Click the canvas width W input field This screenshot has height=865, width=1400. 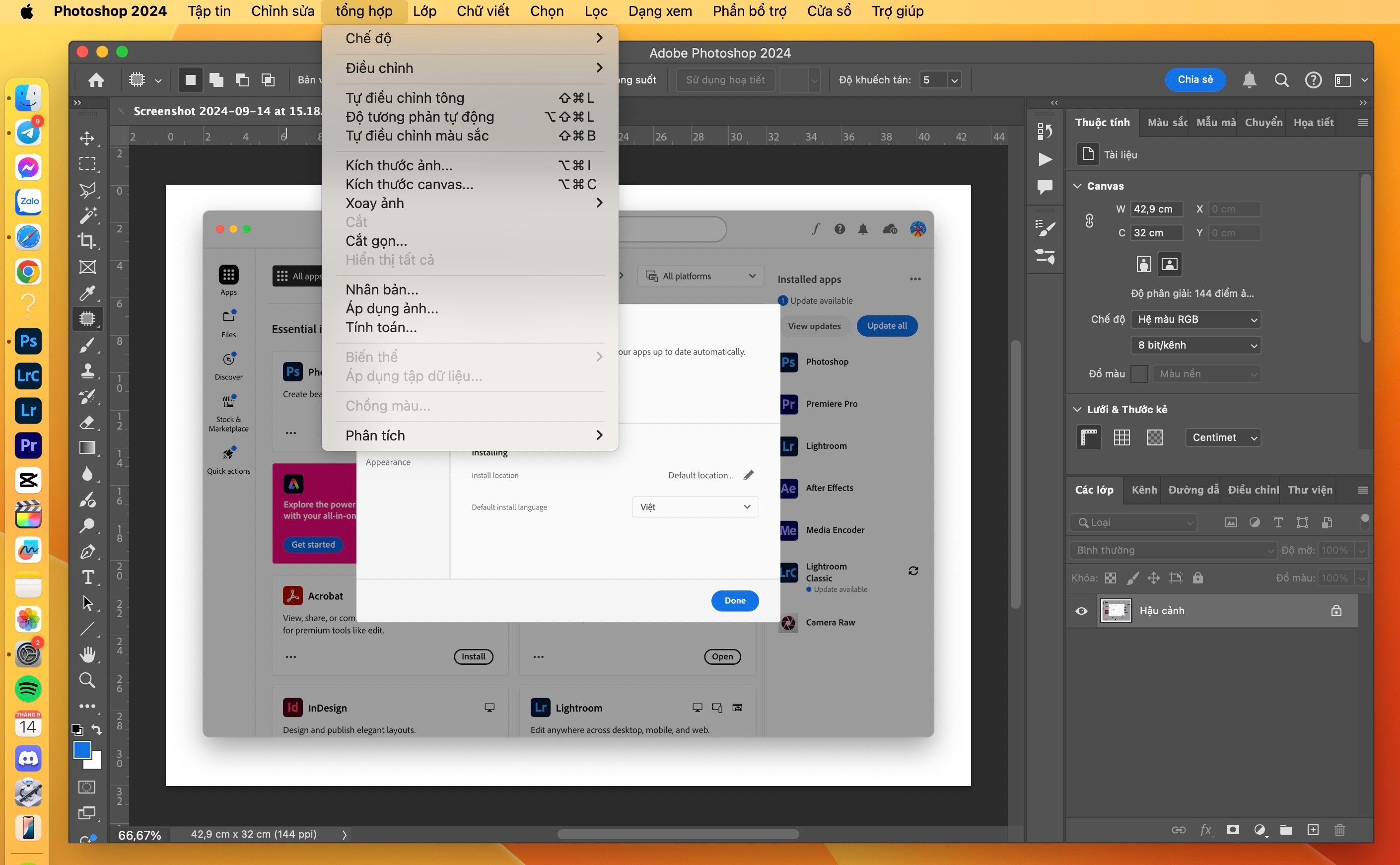click(1155, 210)
